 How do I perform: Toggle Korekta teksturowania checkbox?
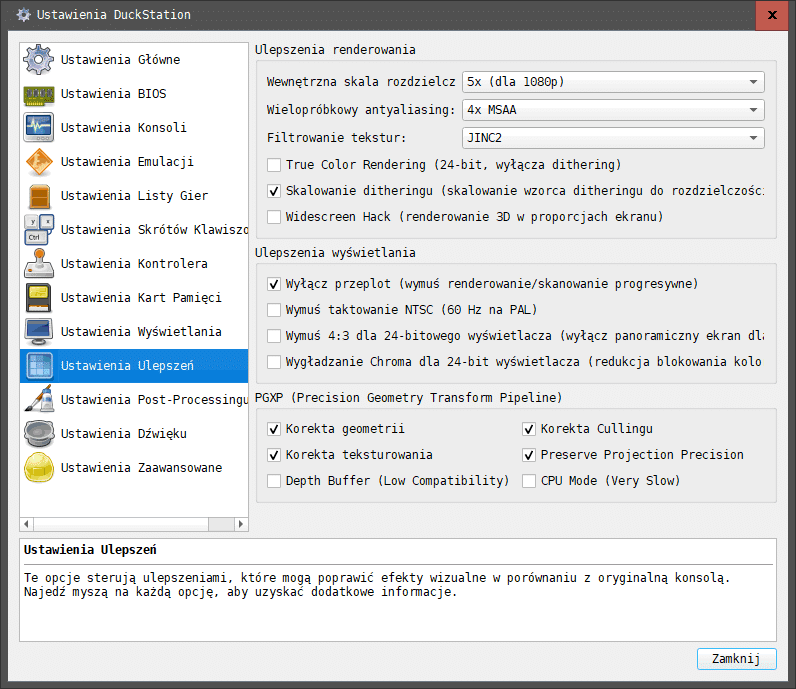coord(274,455)
